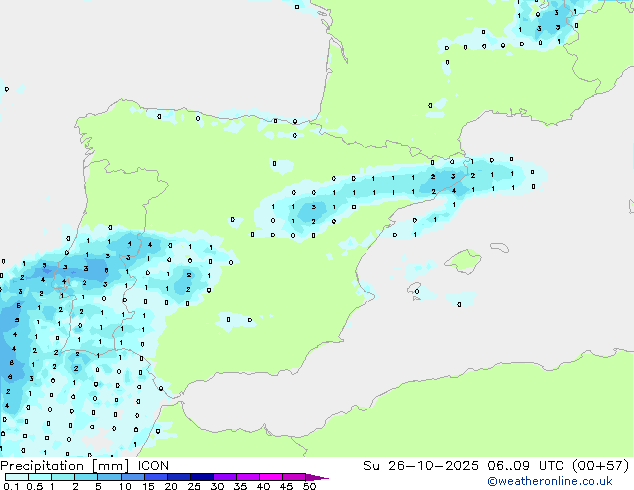Click the '50' scale label
Viewport: 634px width, 490px height.
coord(309,486)
